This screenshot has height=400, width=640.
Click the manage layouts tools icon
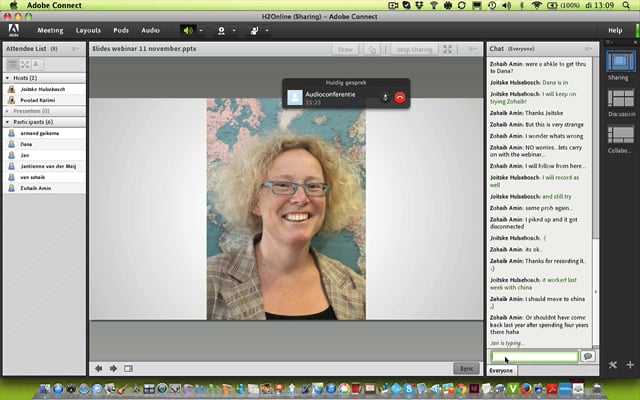click(613, 364)
